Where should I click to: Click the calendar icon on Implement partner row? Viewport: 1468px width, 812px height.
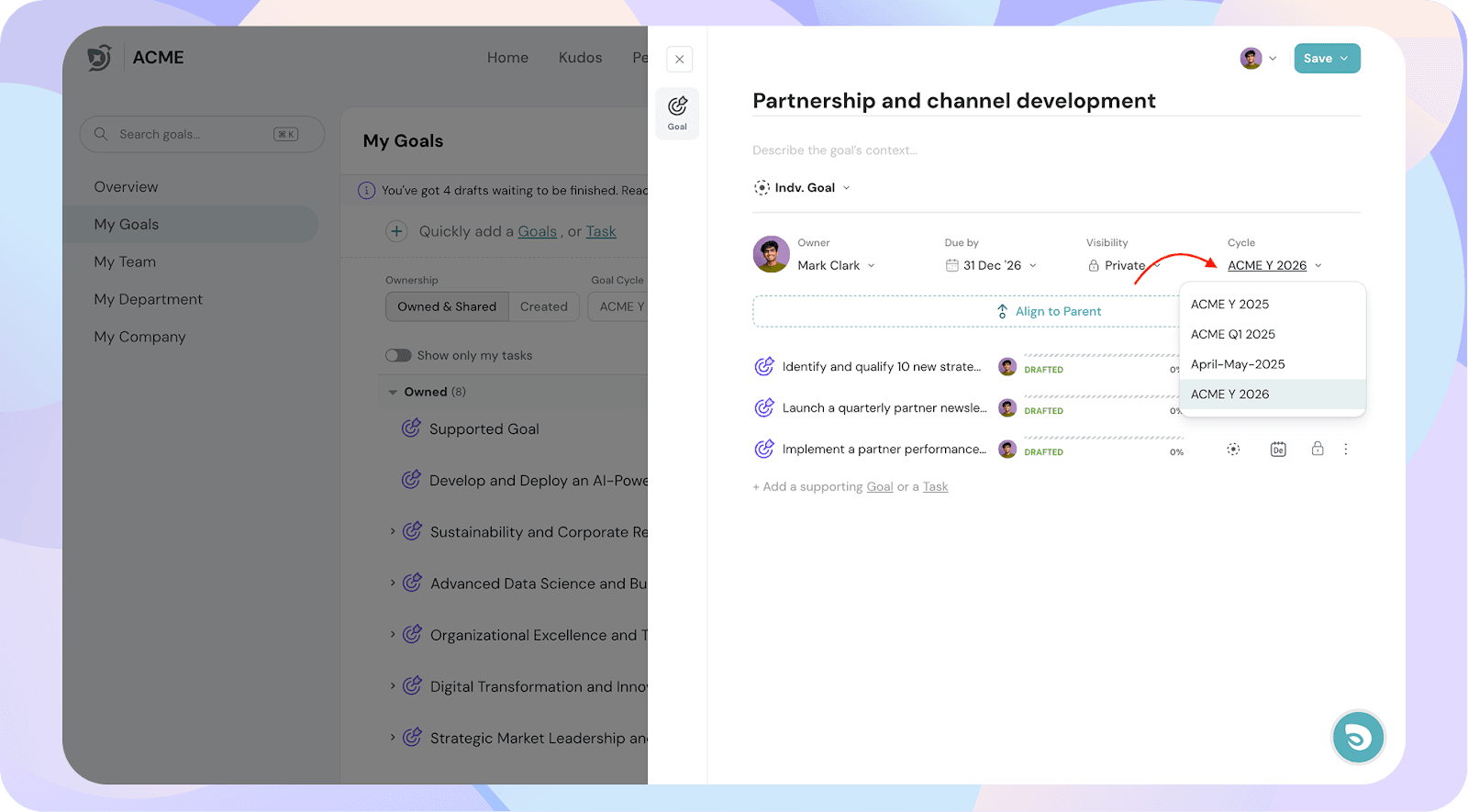click(1277, 450)
